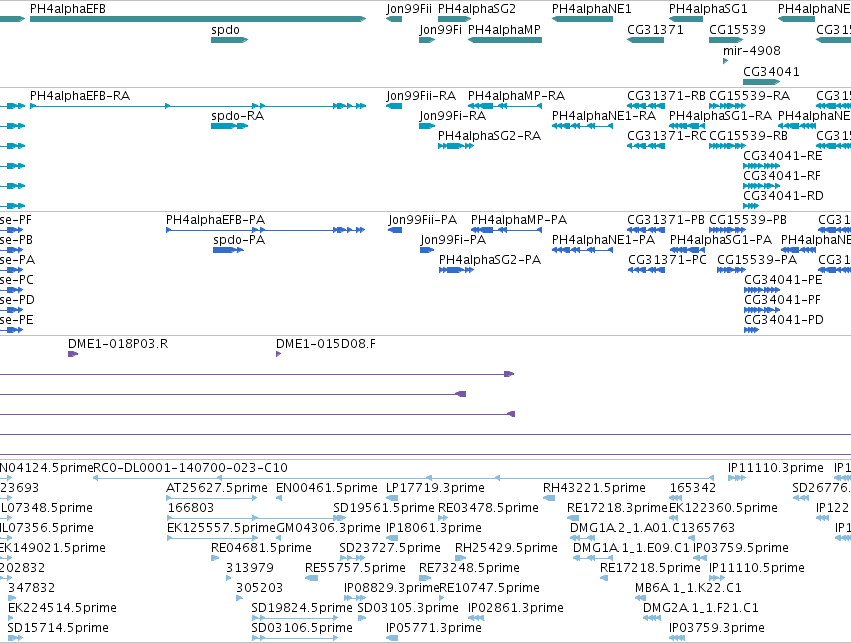Click EST SD19561.5prime
This screenshot has width=851, height=643.
click(x=340, y=518)
